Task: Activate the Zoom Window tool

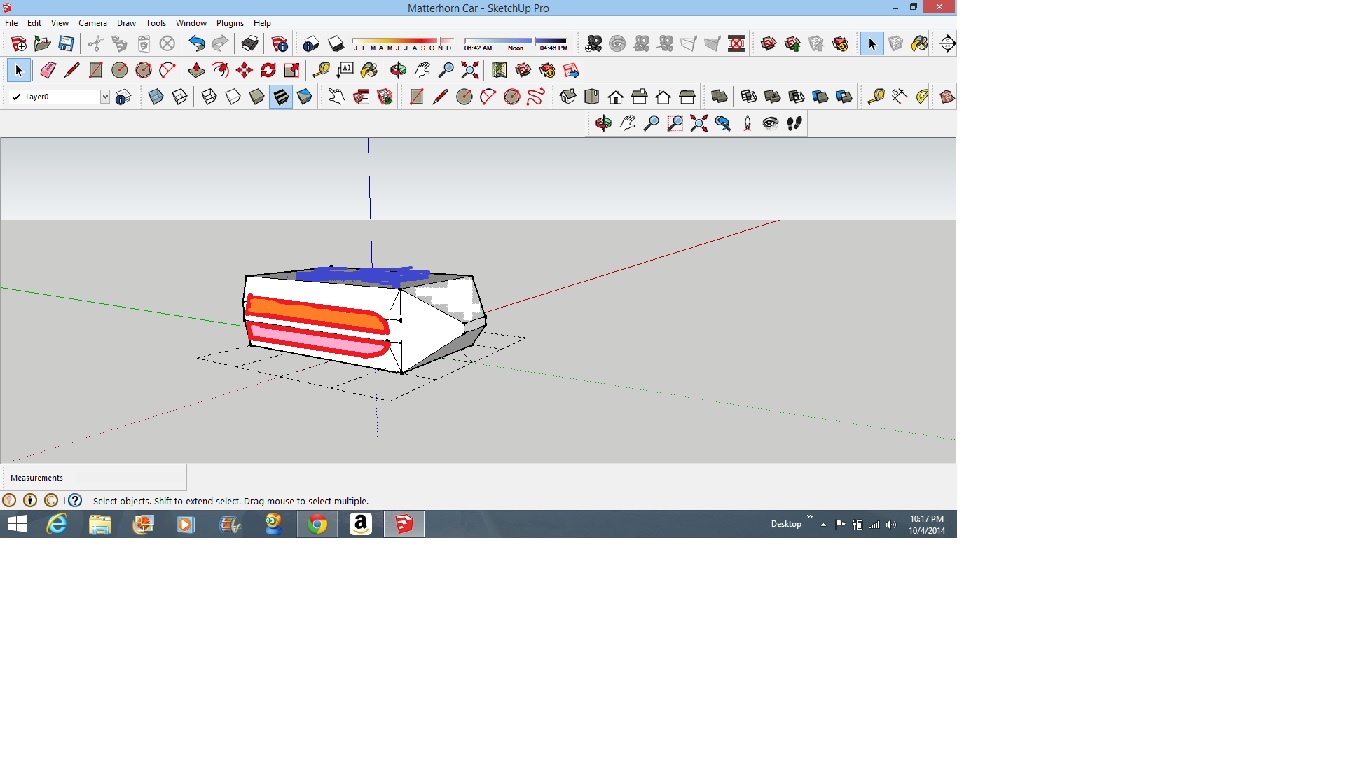Action: [x=675, y=123]
